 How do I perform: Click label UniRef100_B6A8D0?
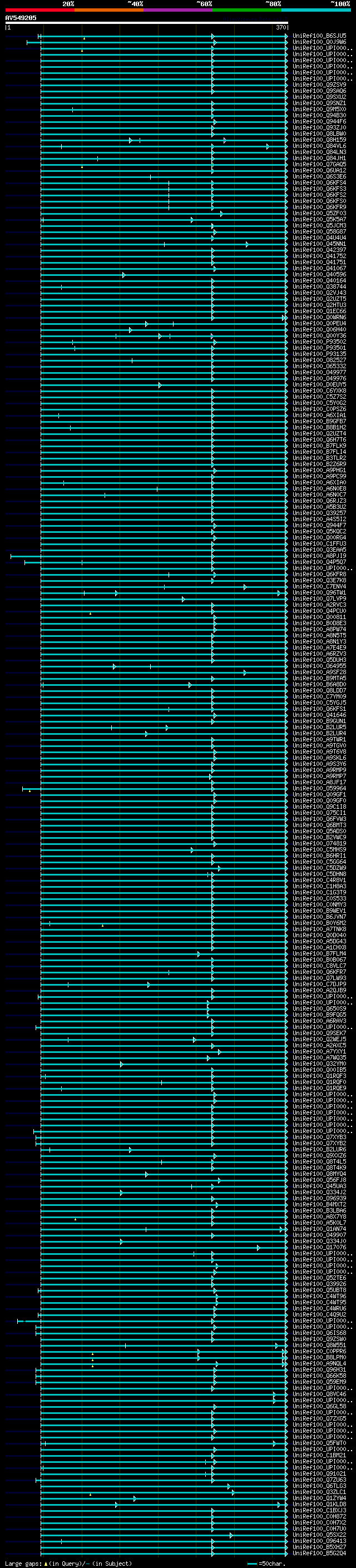pyautogui.click(x=319, y=684)
